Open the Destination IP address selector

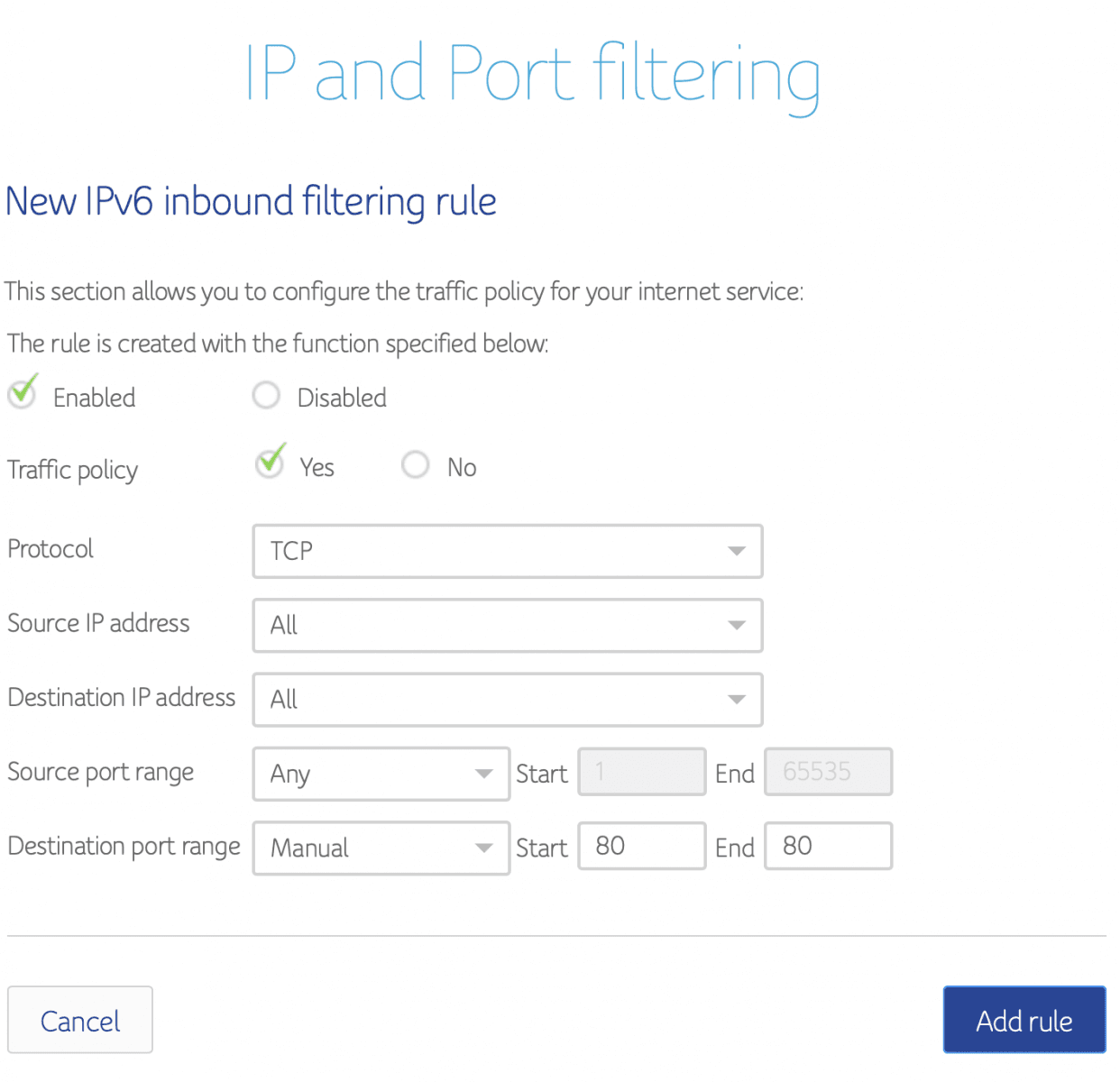(x=507, y=699)
